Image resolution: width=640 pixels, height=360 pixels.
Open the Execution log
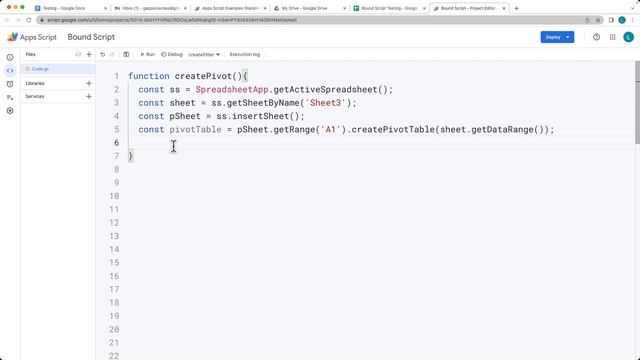point(244,54)
